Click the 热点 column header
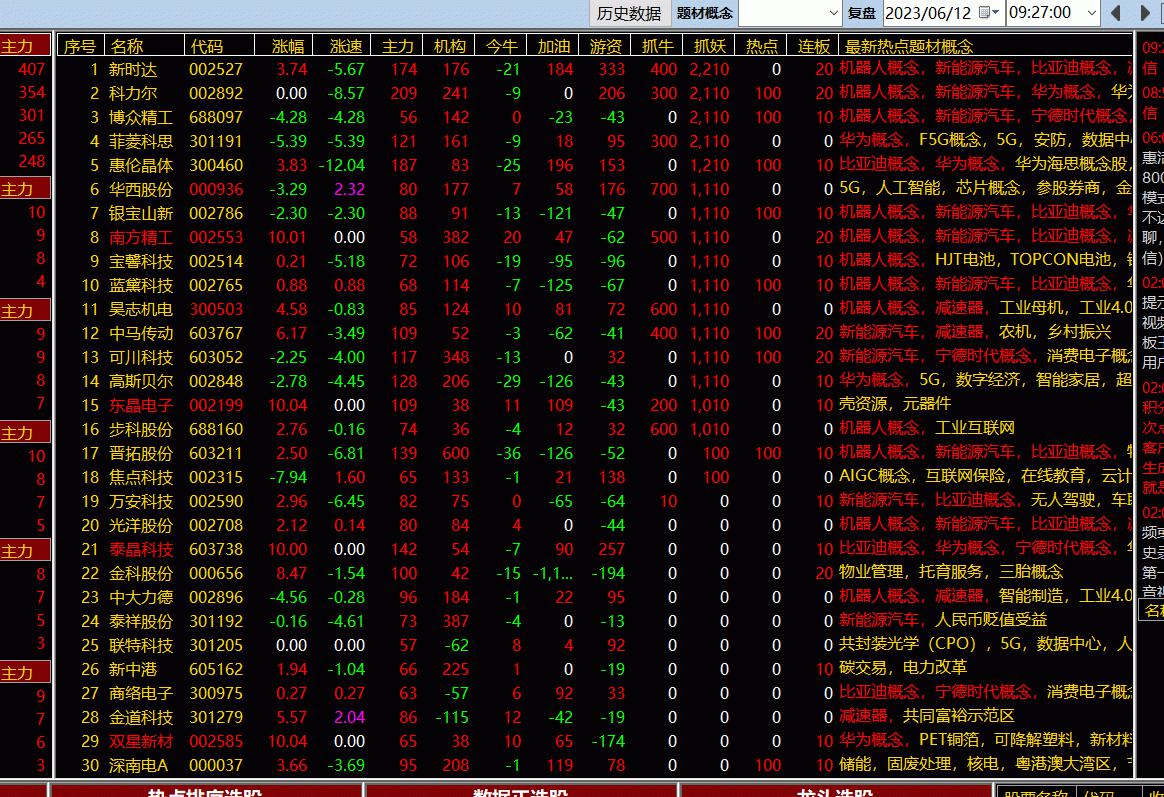This screenshot has width=1164, height=797. coord(761,46)
